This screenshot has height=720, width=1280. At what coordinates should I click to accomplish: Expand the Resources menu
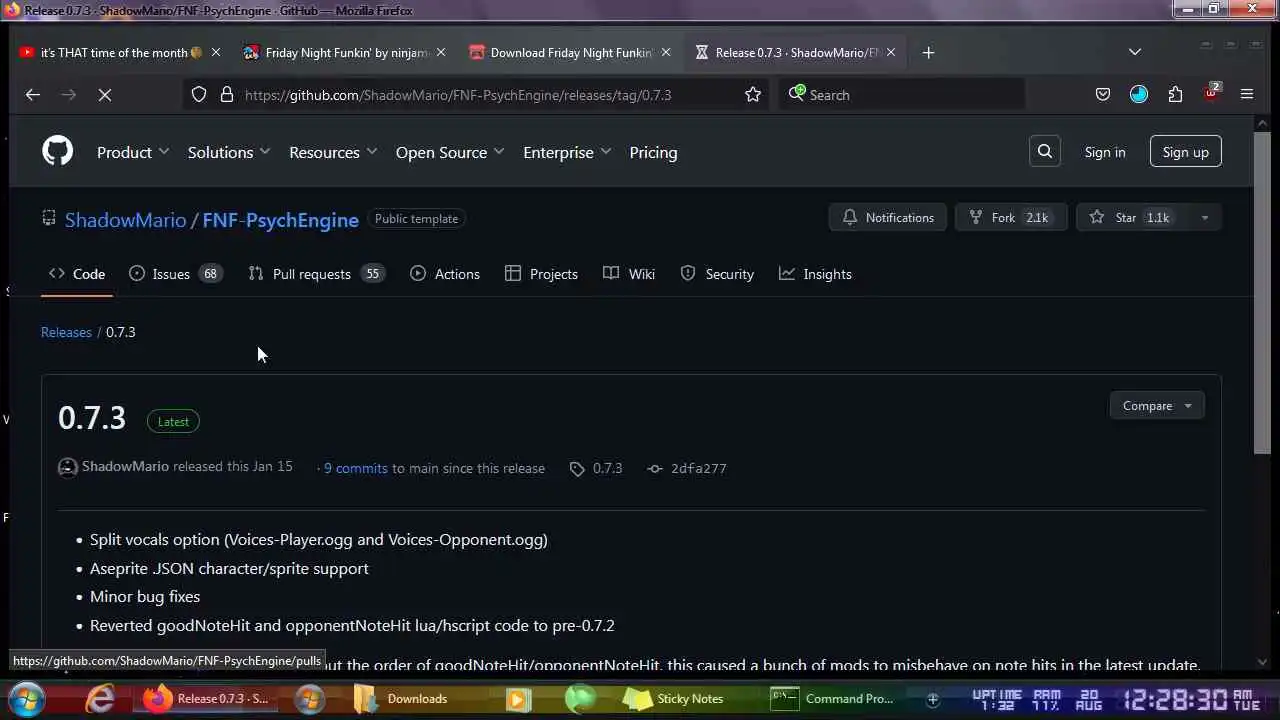[x=333, y=153]
